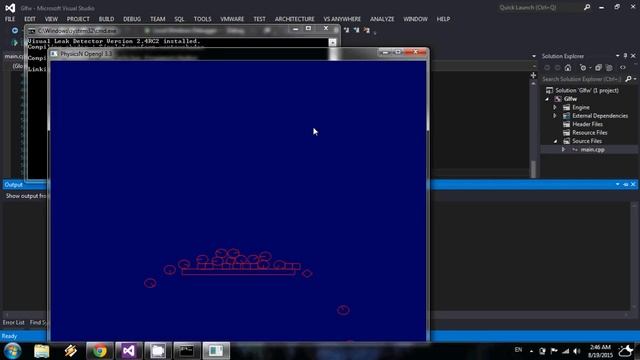The width and height of the screenshot is (640, 360).
Task: Select the Resource Files folder
Action: (x=589, y=133)
